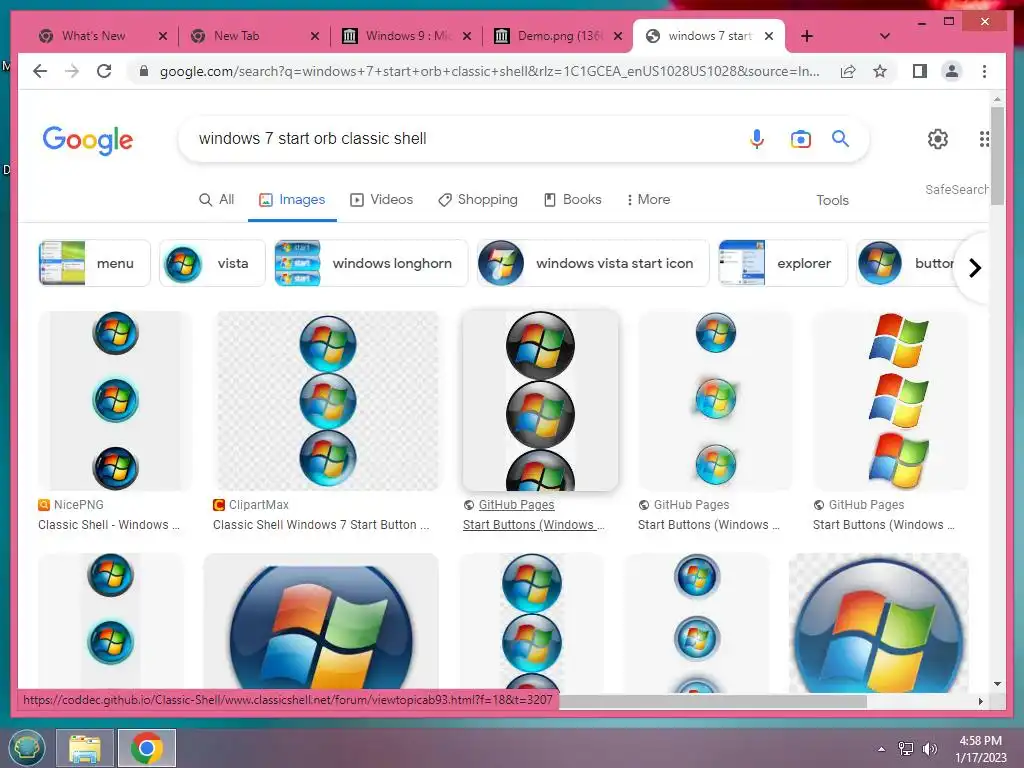Expand the More search options menu
Screen dimensions: 1024x768
(647, 200)
